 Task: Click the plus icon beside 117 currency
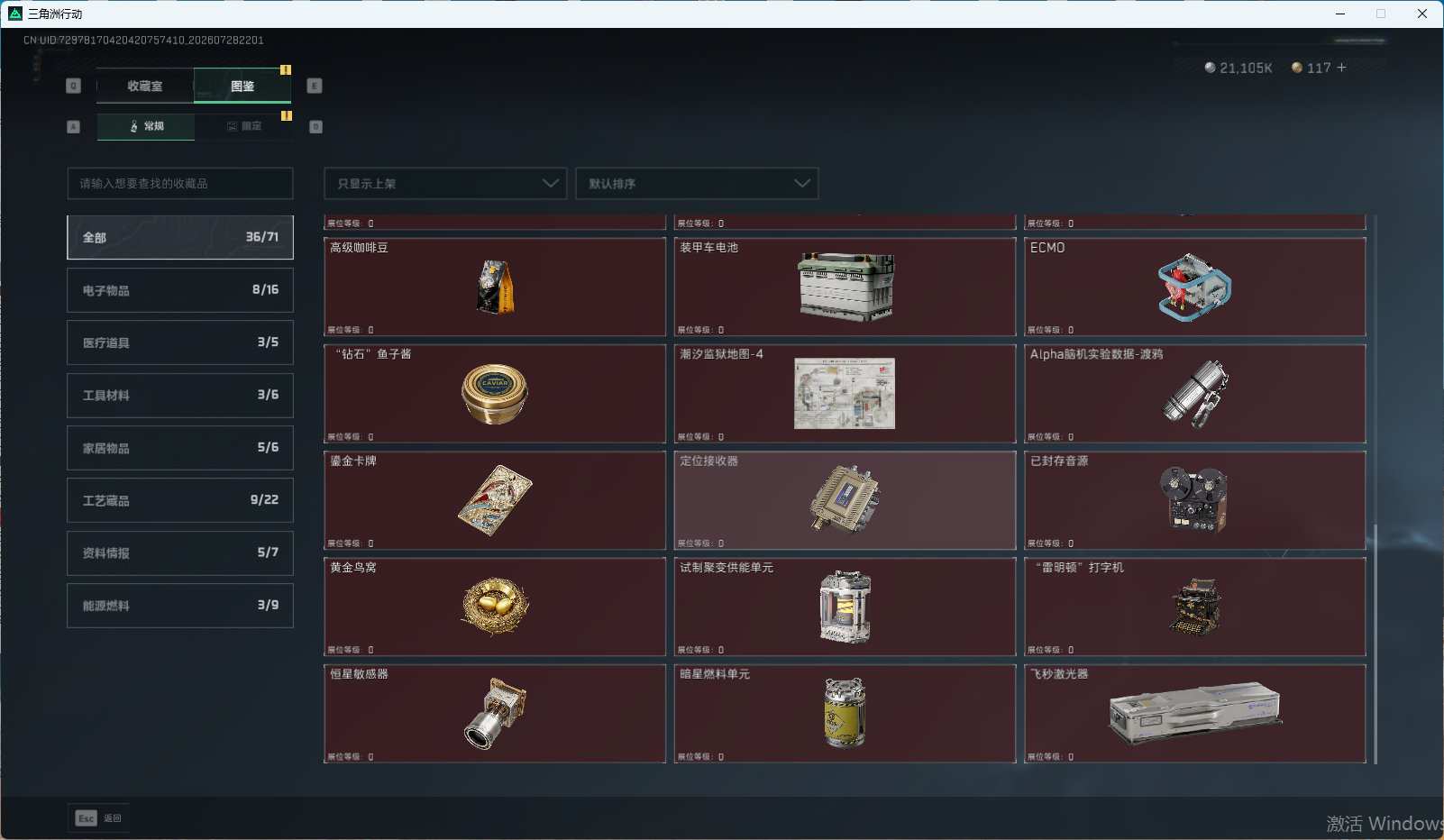pyautogui.click(x=1341, y=68)
